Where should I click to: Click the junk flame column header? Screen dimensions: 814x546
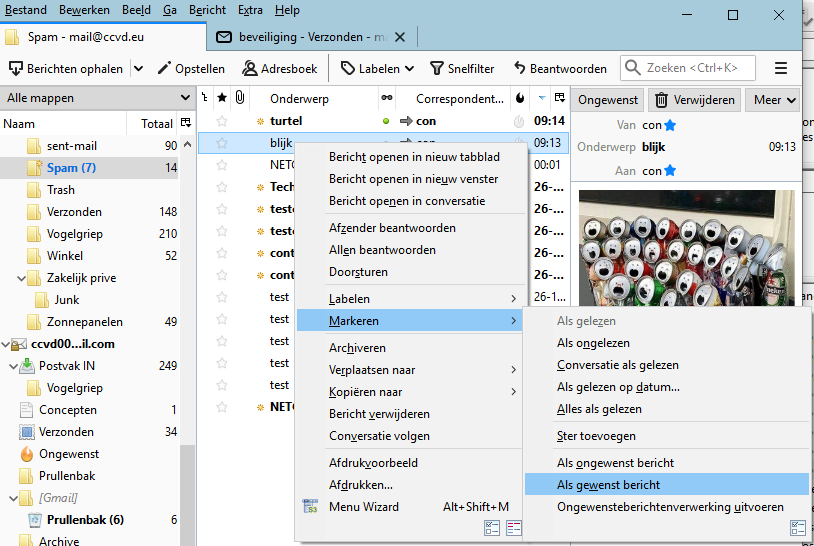coord(519,99)
